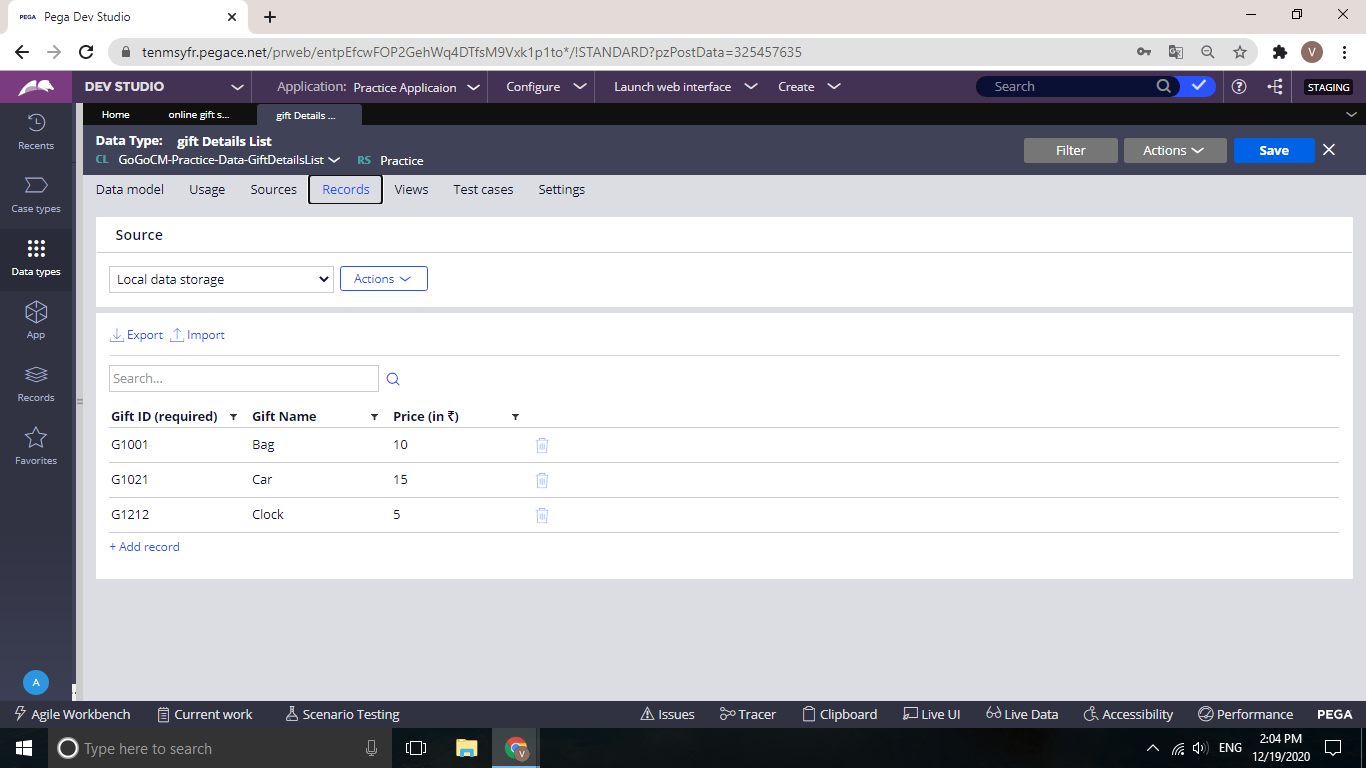Click the Gift Name cell Clock
Viewport: 1366px width, 768px height.
pyautogui.click(x=268, y=515)
